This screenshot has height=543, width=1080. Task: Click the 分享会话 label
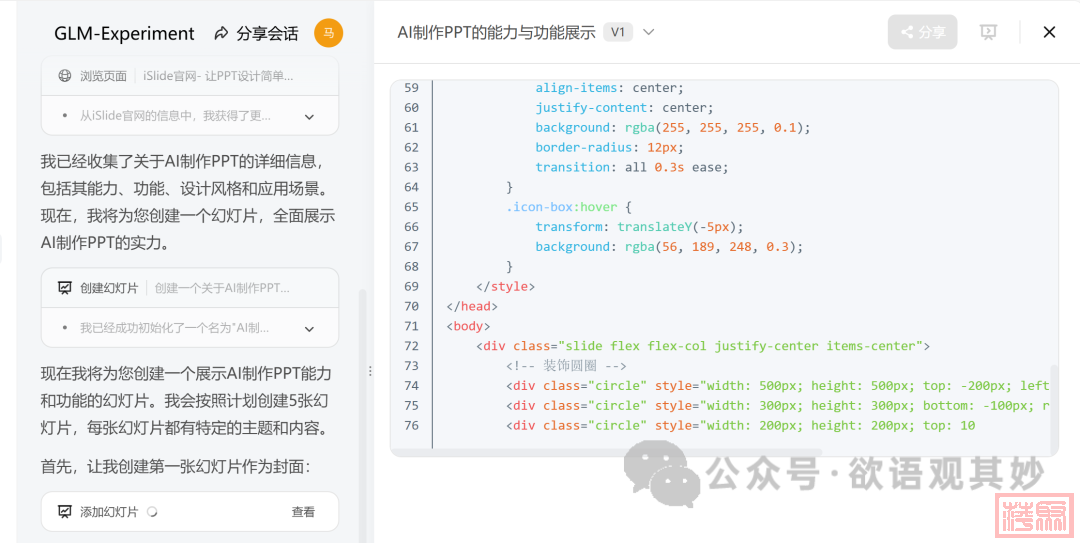pyautogui.click(x=267, y=34)
